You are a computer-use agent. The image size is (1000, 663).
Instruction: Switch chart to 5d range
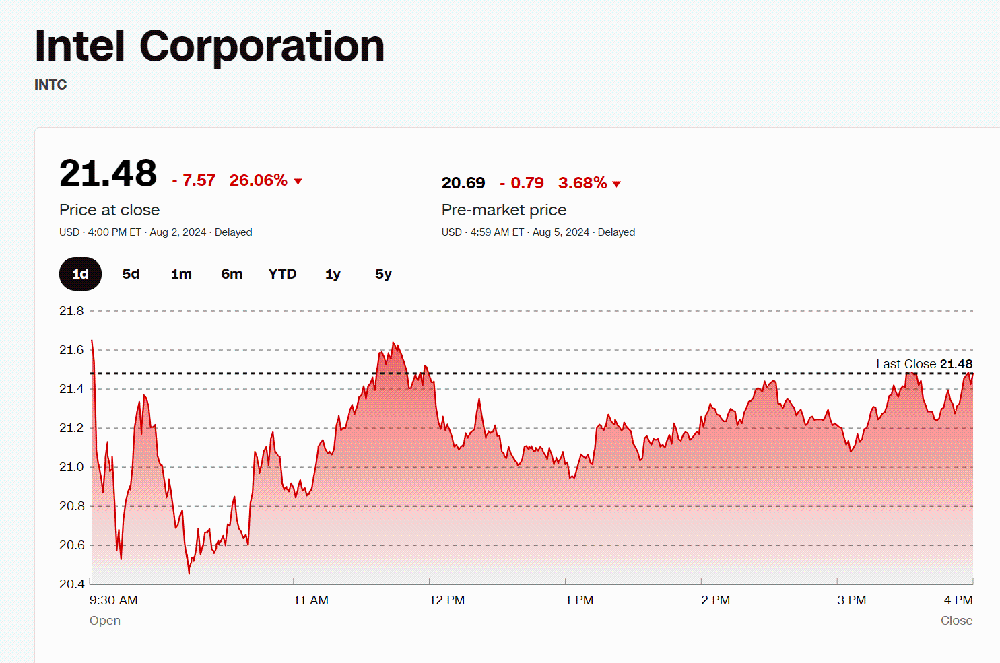click(x=131, y=274)
